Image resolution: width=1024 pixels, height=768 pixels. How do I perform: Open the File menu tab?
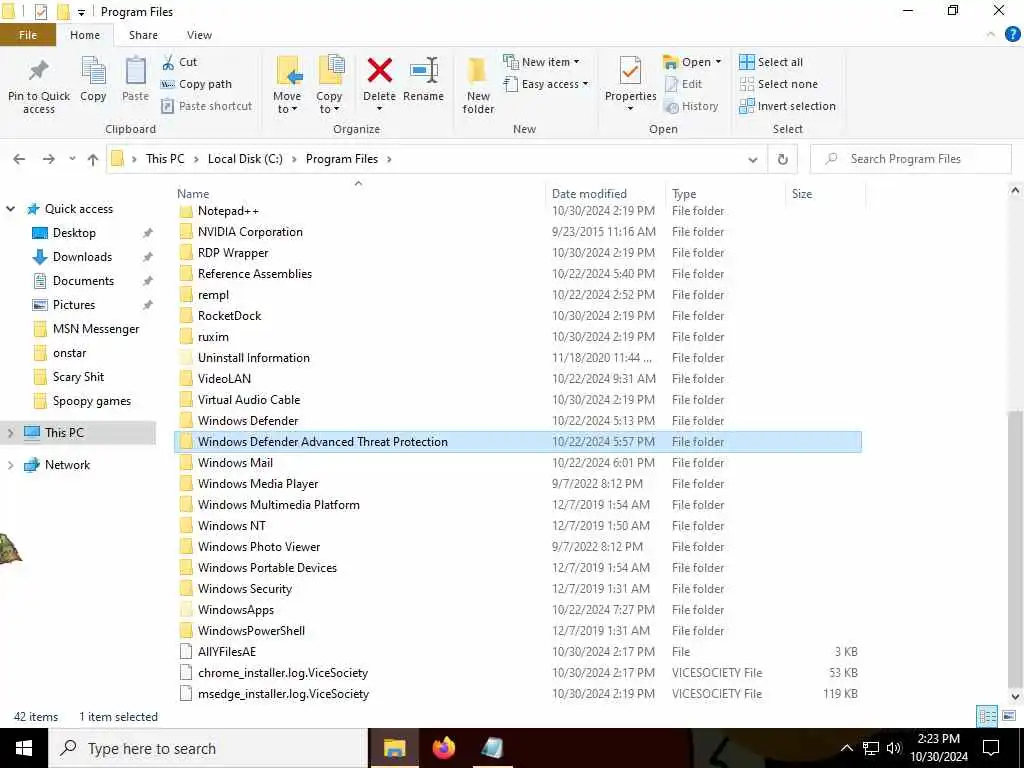click(x=28, y=35)
